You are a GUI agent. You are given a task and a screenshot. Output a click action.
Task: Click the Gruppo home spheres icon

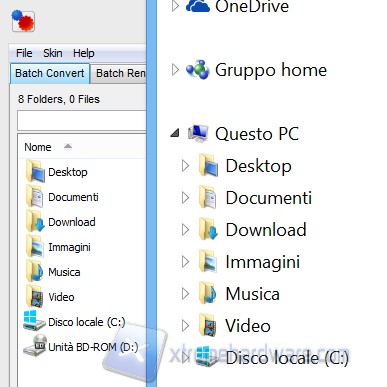pos(198,69)
